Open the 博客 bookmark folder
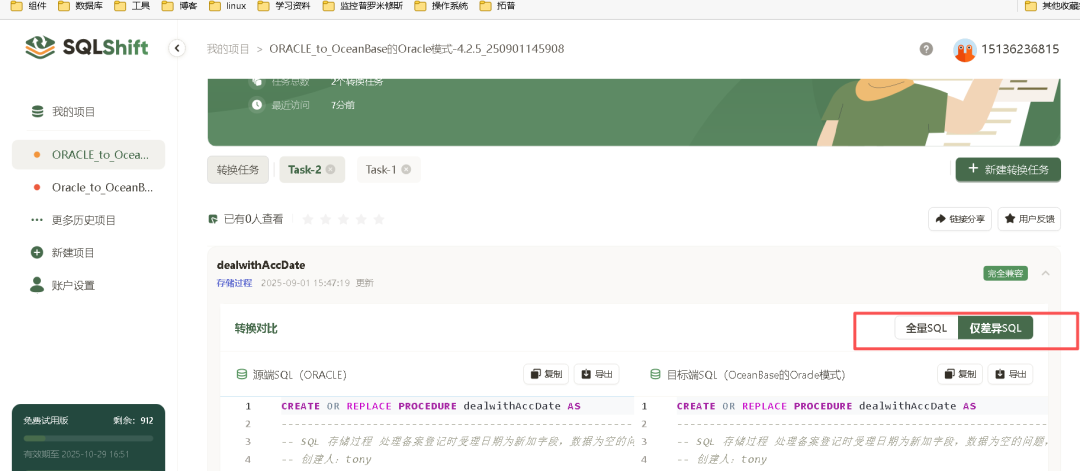The width and height of the screenshot is (1080, 471). pyautogui.click(x=179, y=6)
